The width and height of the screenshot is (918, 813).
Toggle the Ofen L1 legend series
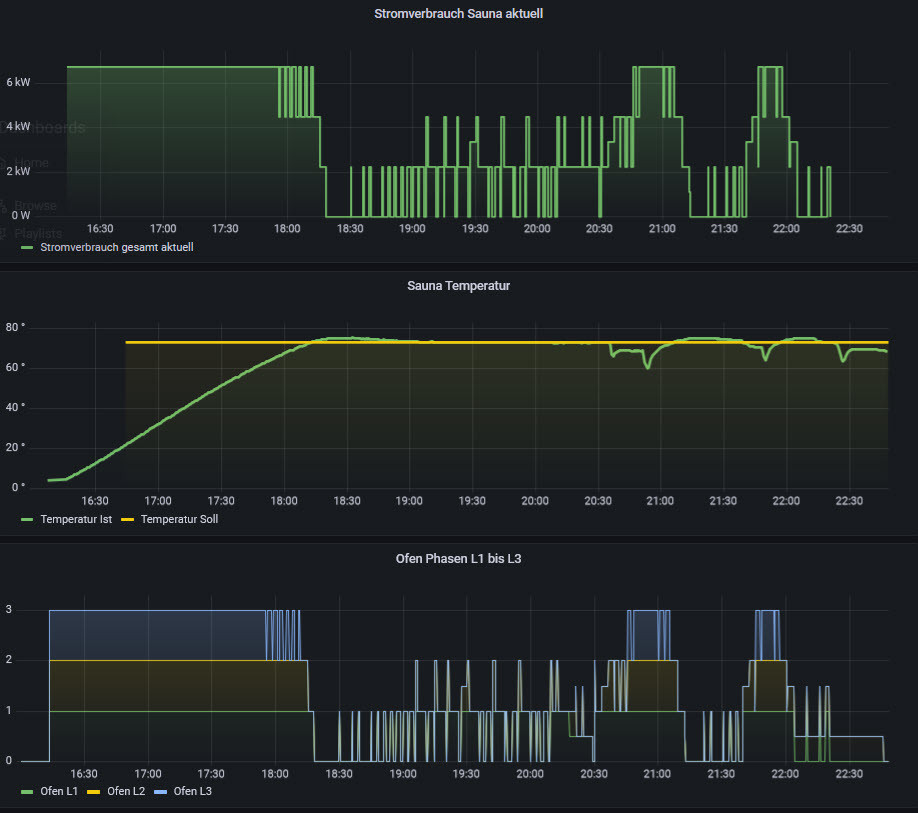59,791
